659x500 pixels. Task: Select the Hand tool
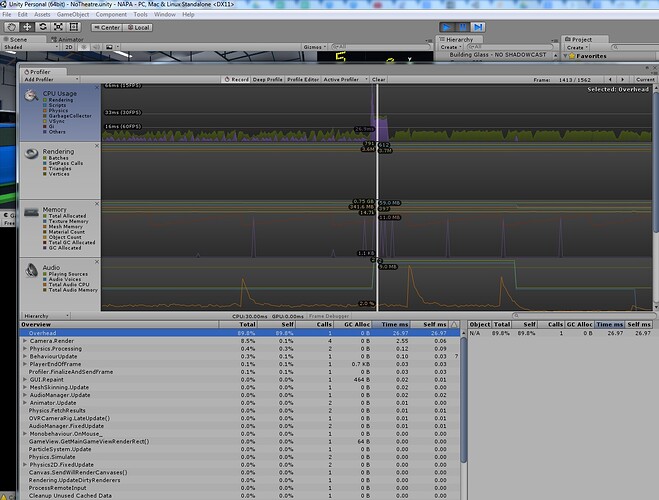[x=12, y=27]
